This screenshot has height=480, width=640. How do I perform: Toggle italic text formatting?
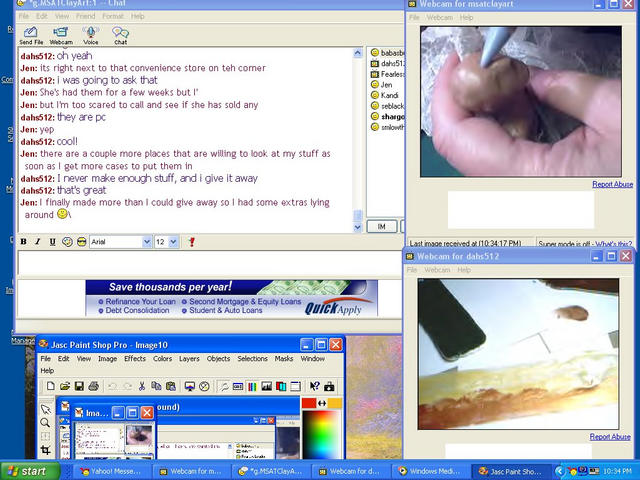pyautogui.click(x=38, y=242)
